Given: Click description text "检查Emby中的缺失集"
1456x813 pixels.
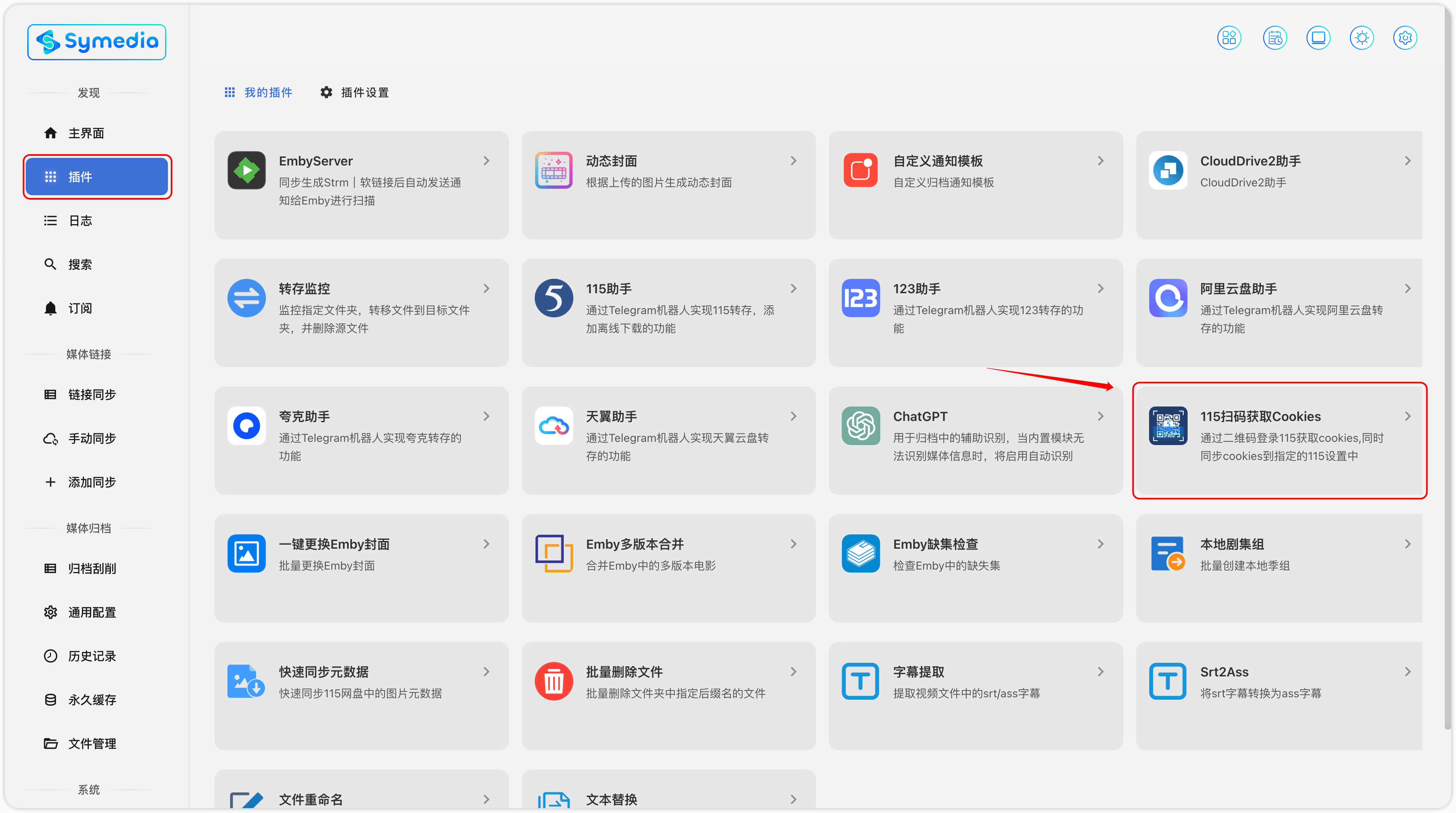Looking at the screenshot, I should [947, 566].
